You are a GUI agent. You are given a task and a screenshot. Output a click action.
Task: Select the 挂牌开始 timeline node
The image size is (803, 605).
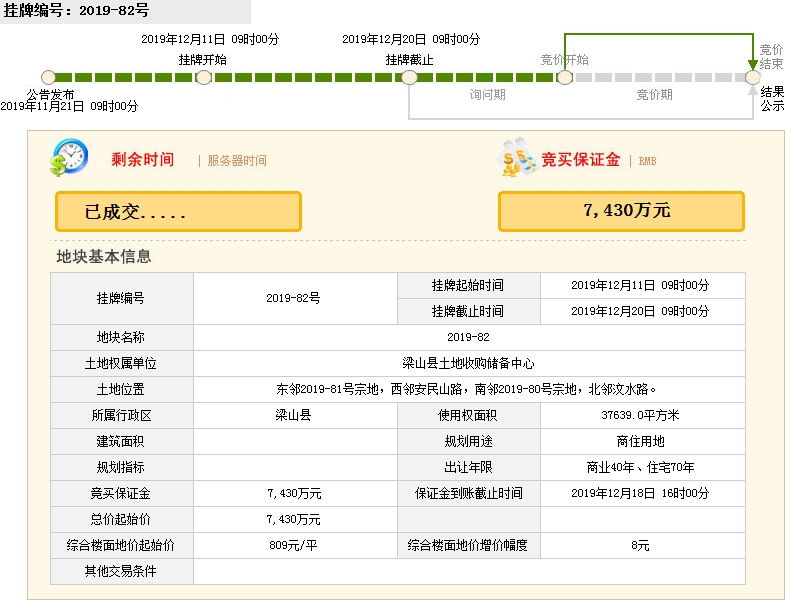click(x=204, y=77)
